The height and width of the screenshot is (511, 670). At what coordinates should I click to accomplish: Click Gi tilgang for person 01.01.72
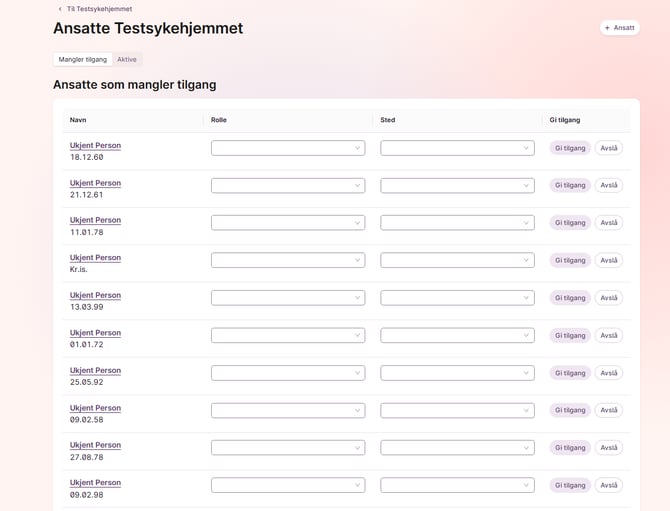pos(570,335)
